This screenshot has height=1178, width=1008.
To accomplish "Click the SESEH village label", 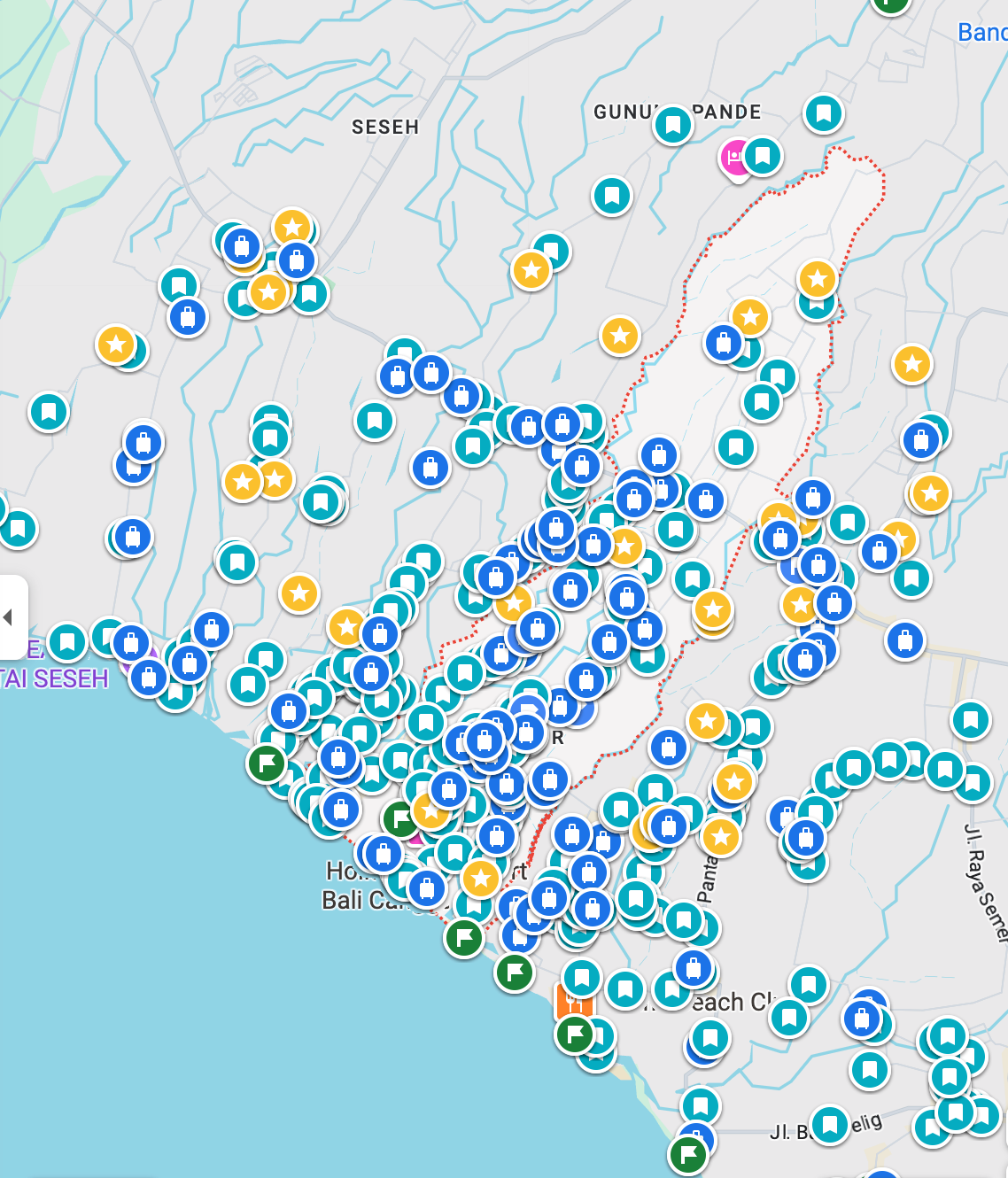I will click(x=384, y=128).
